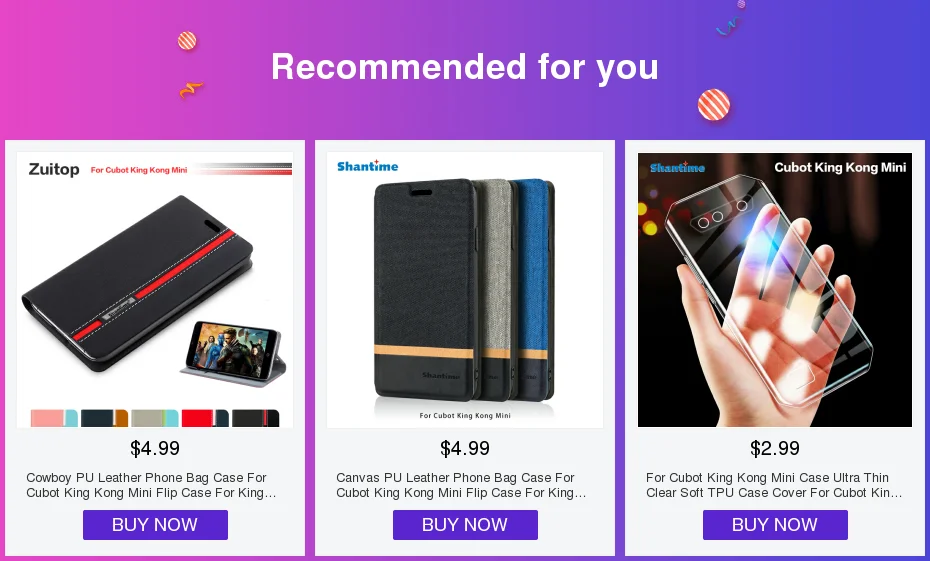Click the $2.99 price of clear case

click(775, 448)
